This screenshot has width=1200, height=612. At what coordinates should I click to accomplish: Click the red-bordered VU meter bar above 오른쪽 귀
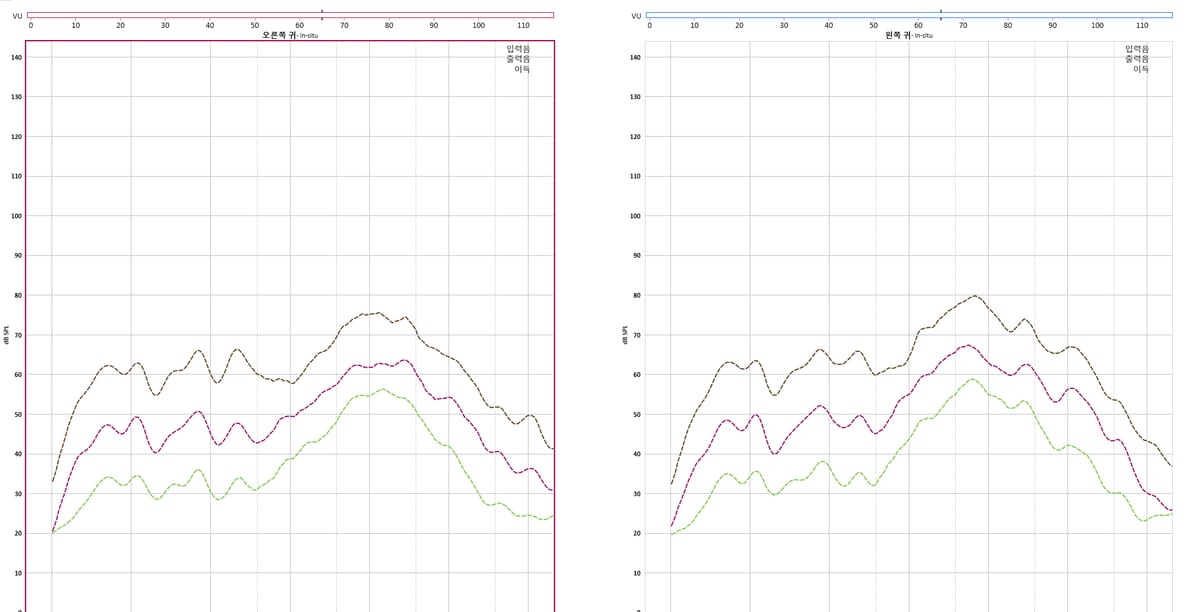pos(290,15)
